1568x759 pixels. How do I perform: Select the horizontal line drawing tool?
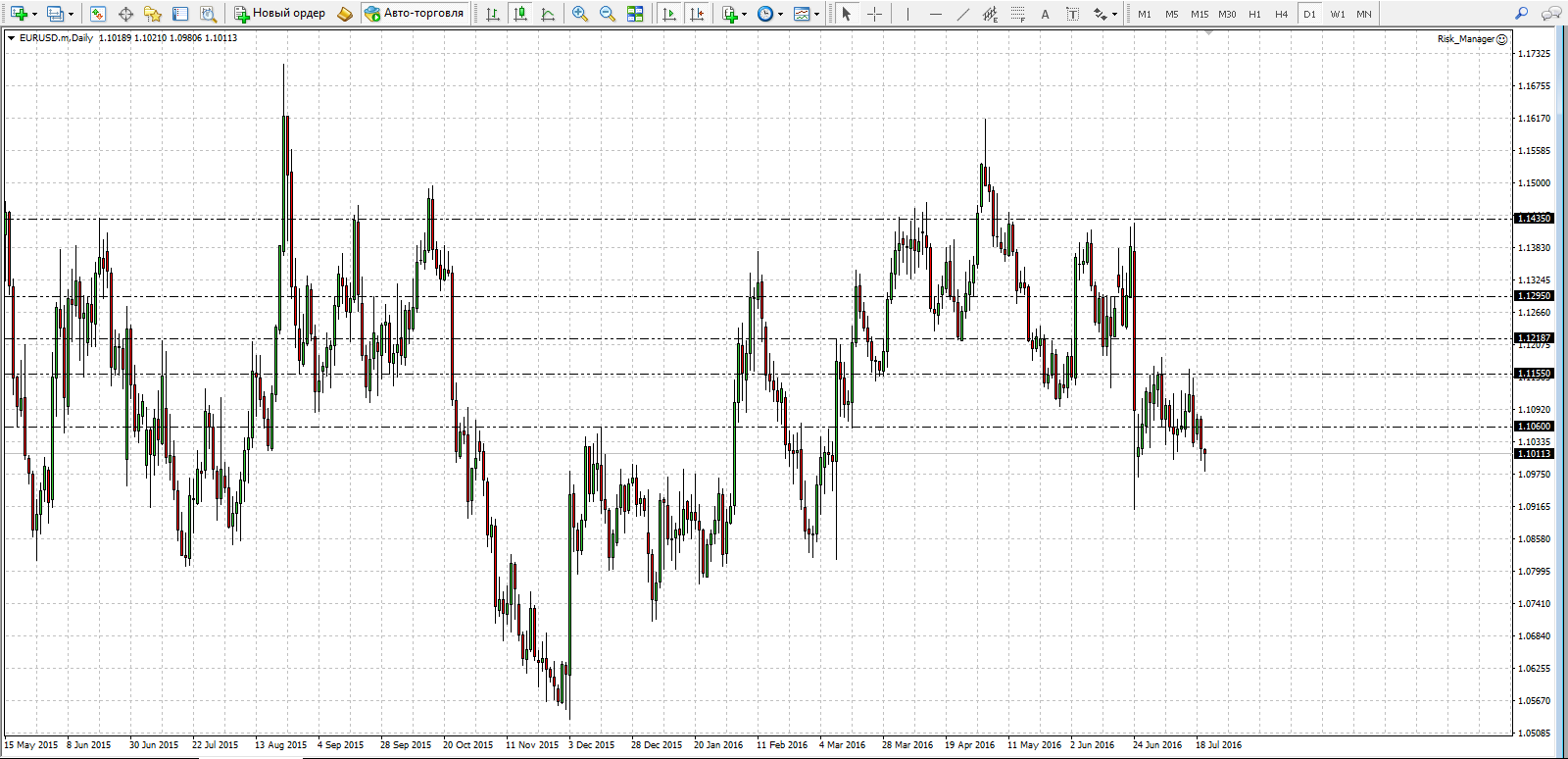click(936, 14)
